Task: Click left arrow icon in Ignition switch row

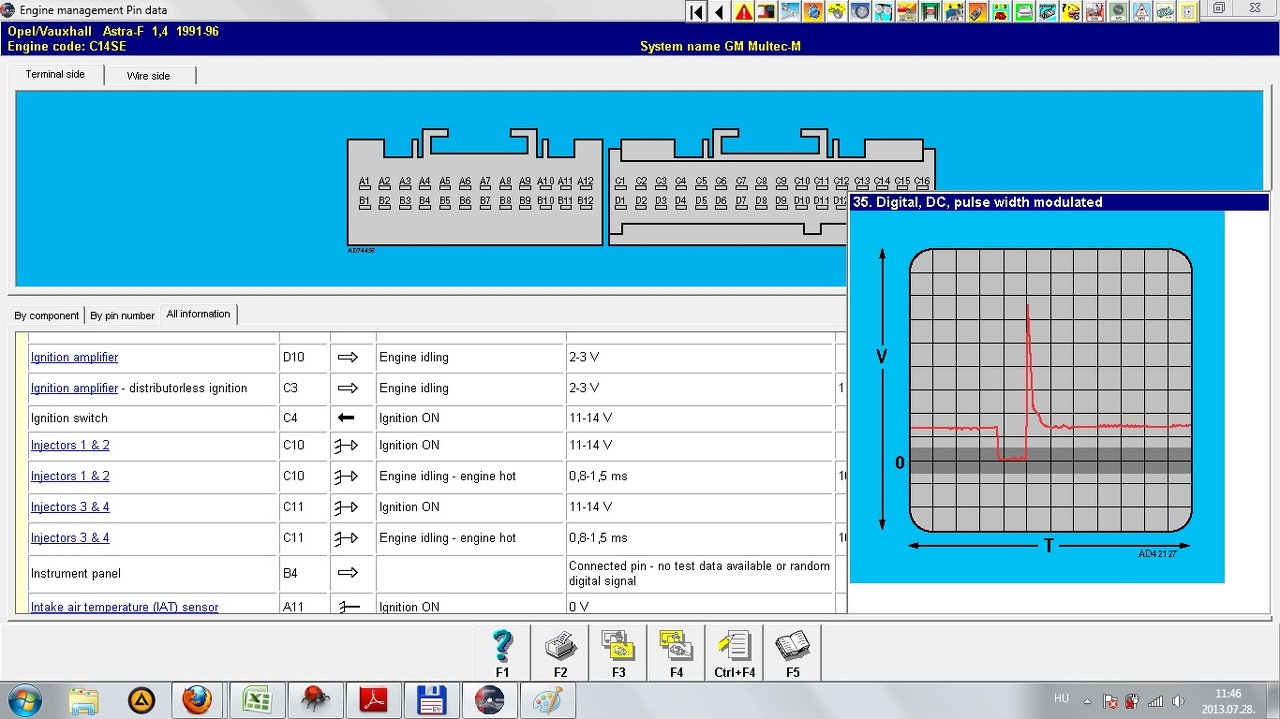Action: pyautogui.click(x=347, y=418)
